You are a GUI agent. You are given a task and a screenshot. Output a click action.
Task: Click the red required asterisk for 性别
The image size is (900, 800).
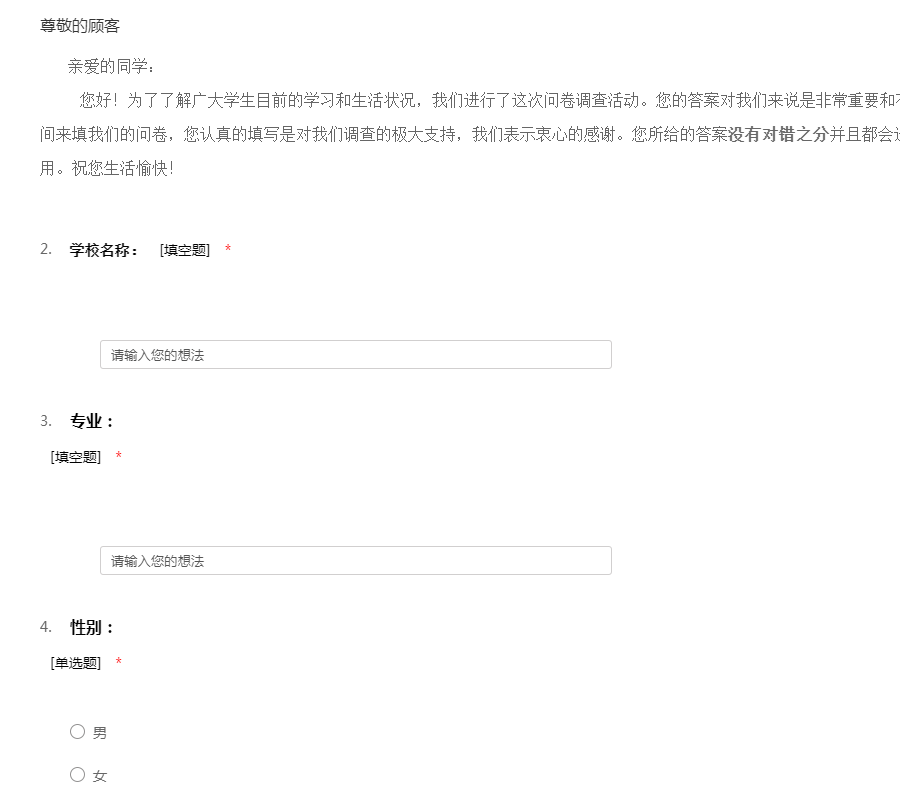coord(119,661)
